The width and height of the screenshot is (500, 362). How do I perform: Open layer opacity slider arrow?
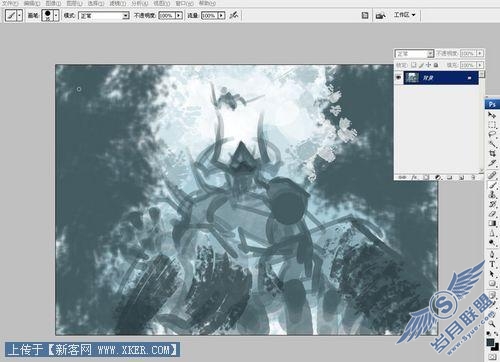point(480,53)
